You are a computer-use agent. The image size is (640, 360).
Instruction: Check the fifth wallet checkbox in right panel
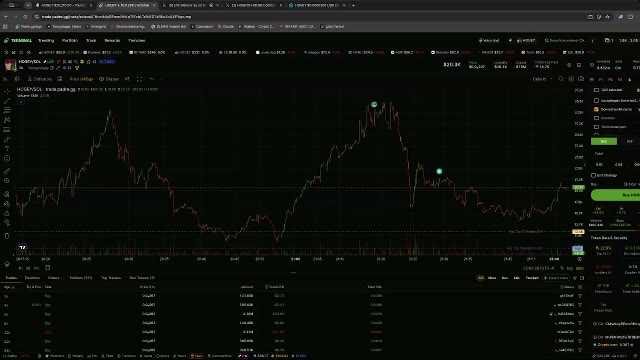point(596,127)
